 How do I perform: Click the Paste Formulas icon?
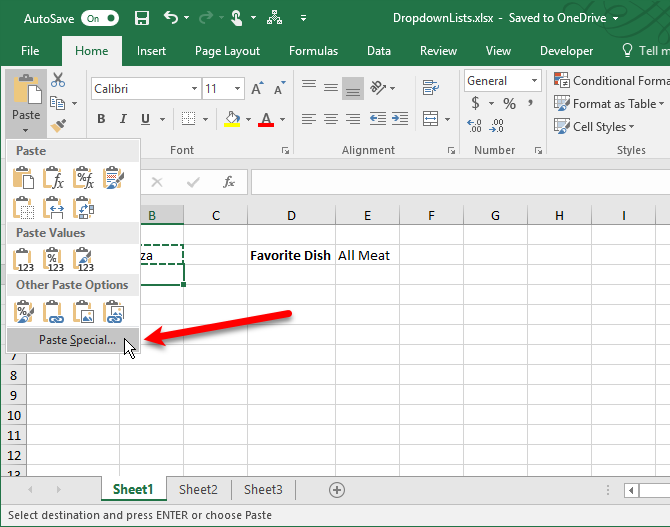[x=54, y=179]
